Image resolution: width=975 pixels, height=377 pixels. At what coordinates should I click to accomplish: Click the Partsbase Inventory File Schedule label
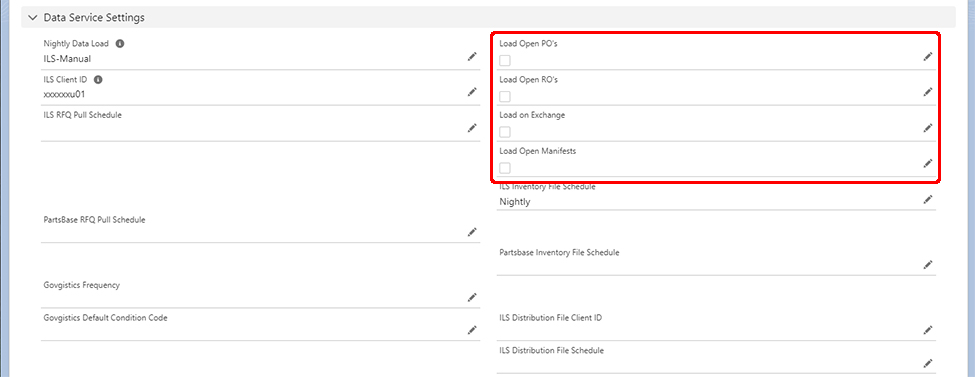[559, 253]
